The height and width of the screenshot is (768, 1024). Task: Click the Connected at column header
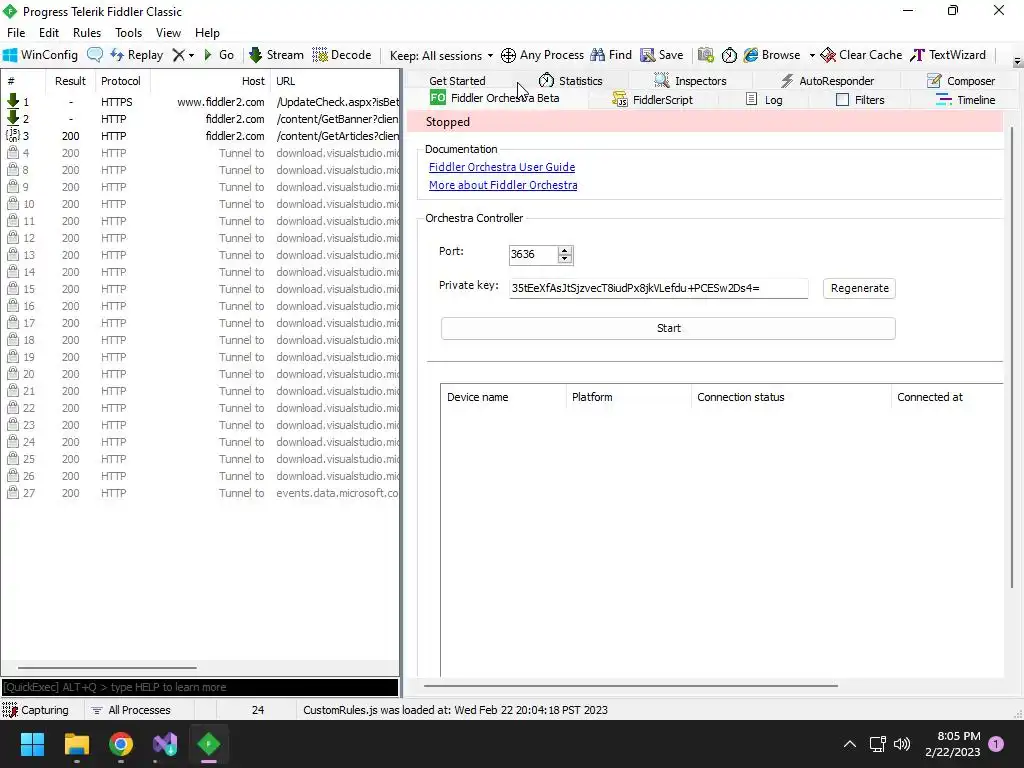coord(947,397)
